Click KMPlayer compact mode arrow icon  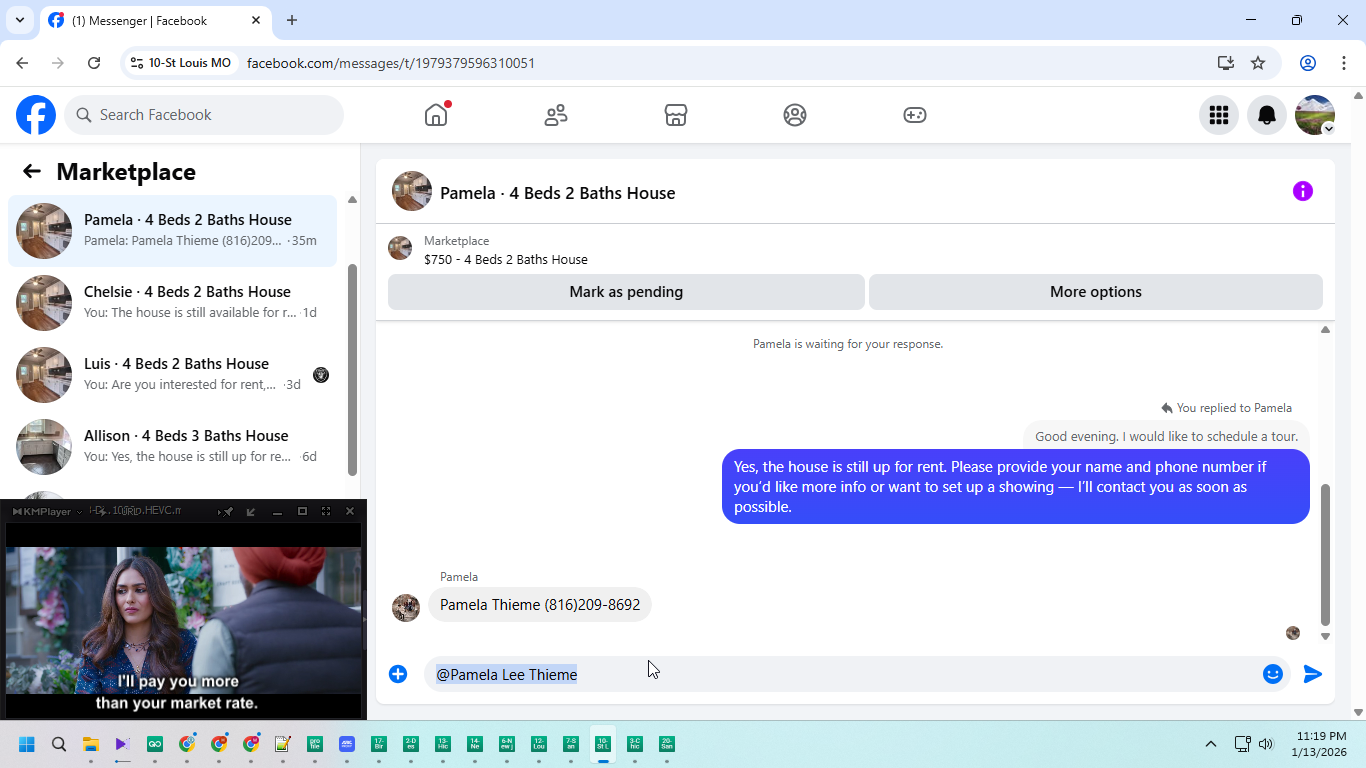point(250,511)
